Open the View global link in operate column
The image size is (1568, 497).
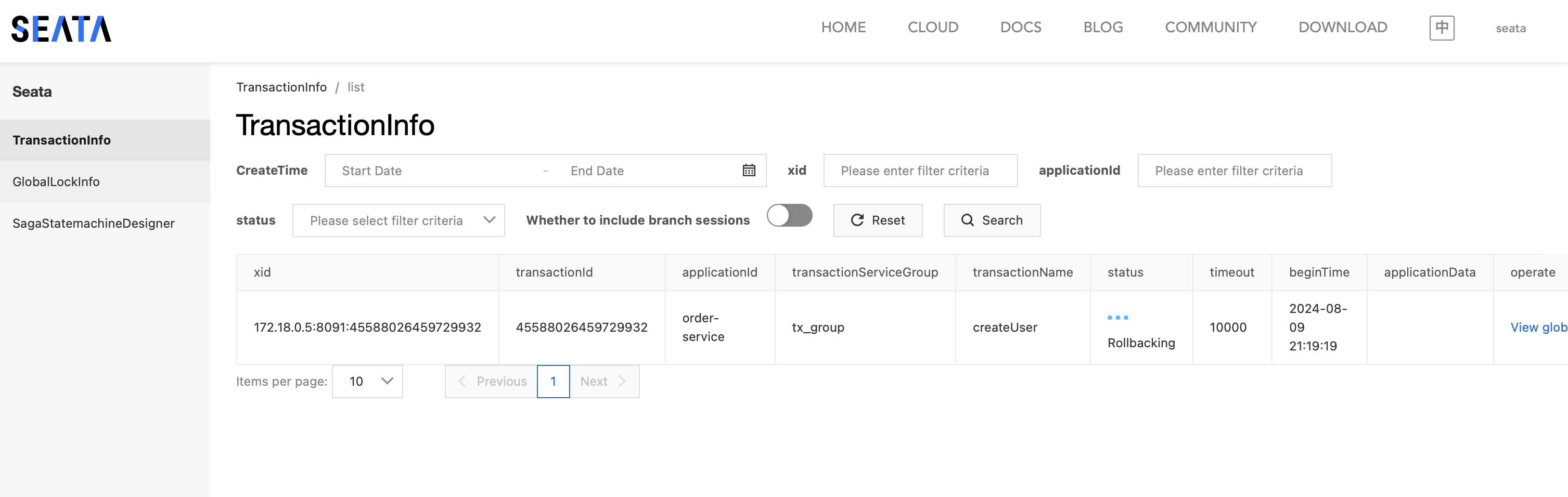[x=1538, y=328]
